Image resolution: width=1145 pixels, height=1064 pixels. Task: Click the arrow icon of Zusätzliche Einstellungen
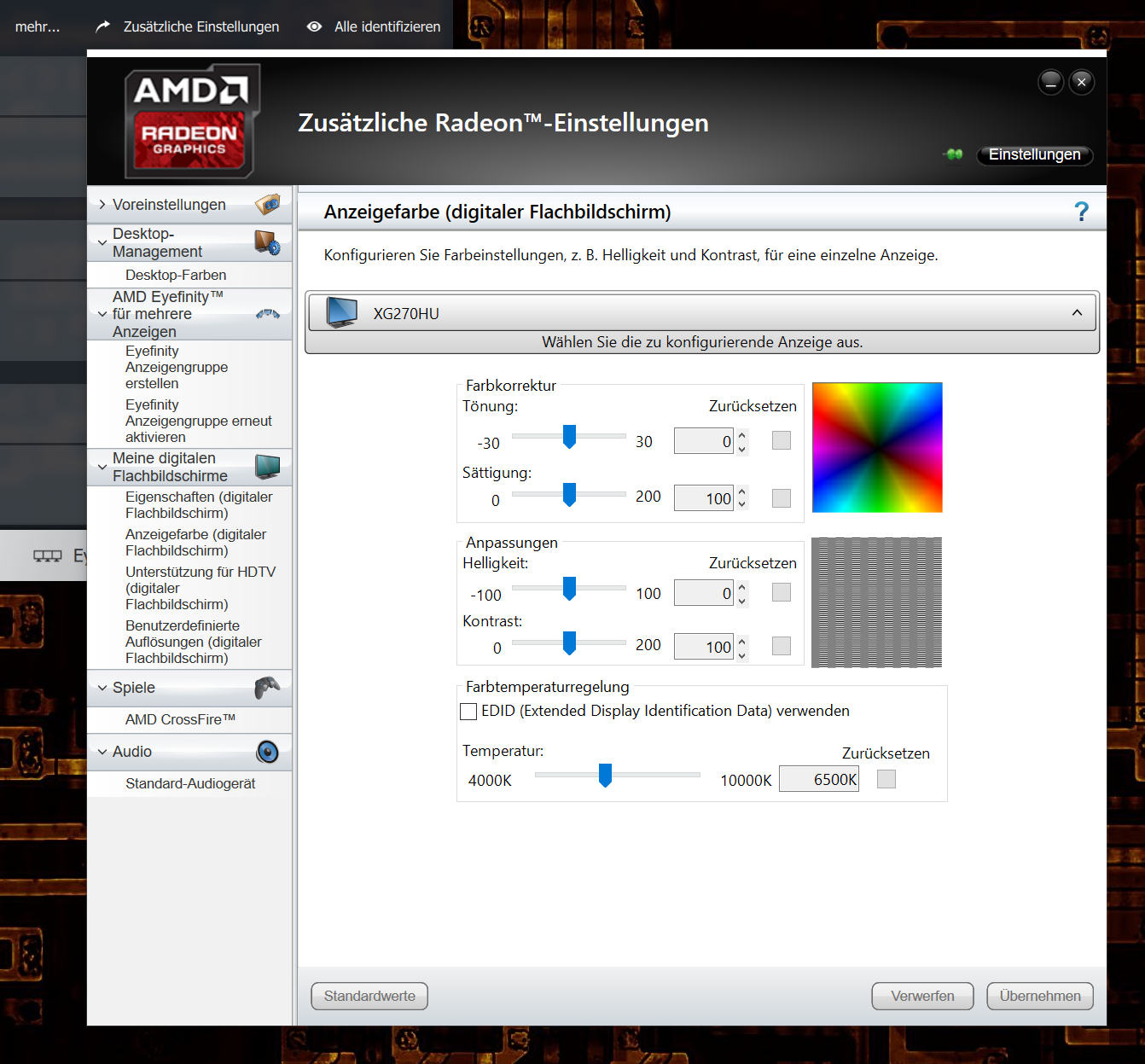click(x=103, y=26)
